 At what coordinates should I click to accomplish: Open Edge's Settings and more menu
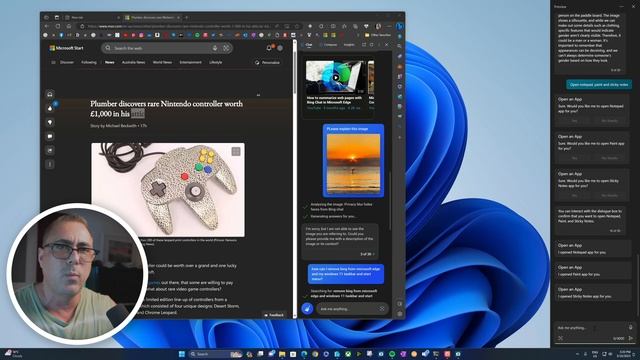point(389,26)
